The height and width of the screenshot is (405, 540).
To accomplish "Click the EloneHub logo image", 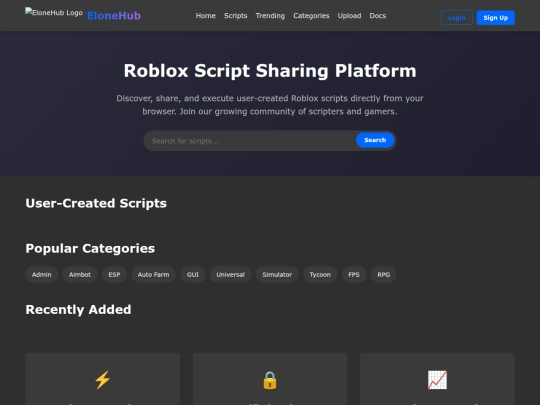I will point(54,12).
